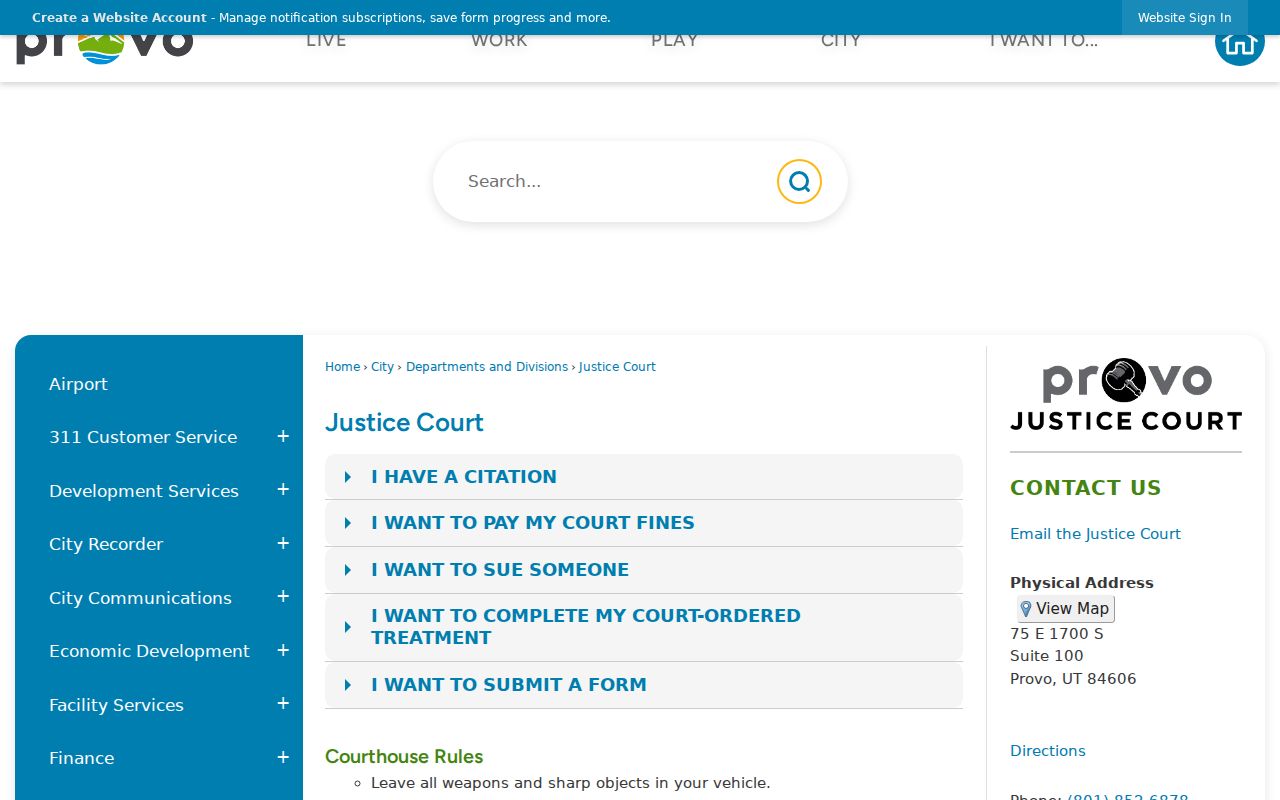Expand the 311 Customer Service plus icon
The height and width of the screenshot is (800, 1280).
pos(283,437)
